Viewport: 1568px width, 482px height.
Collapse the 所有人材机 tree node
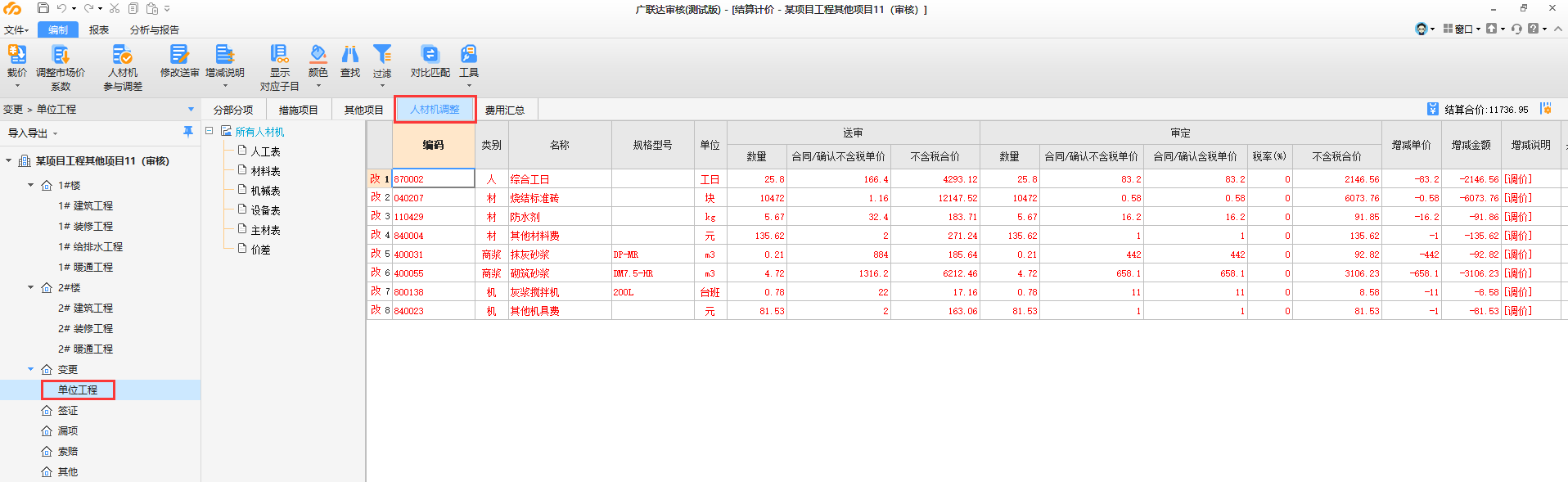210,131
